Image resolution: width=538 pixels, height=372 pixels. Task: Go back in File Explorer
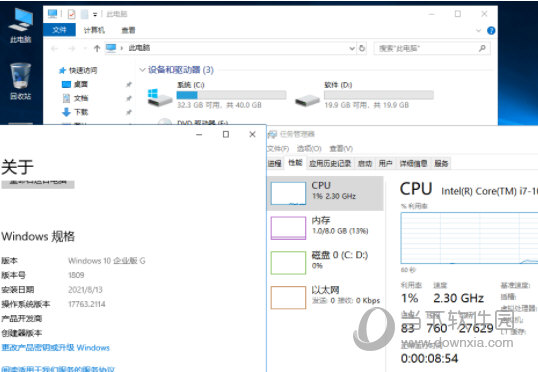[x=54, y=49]
